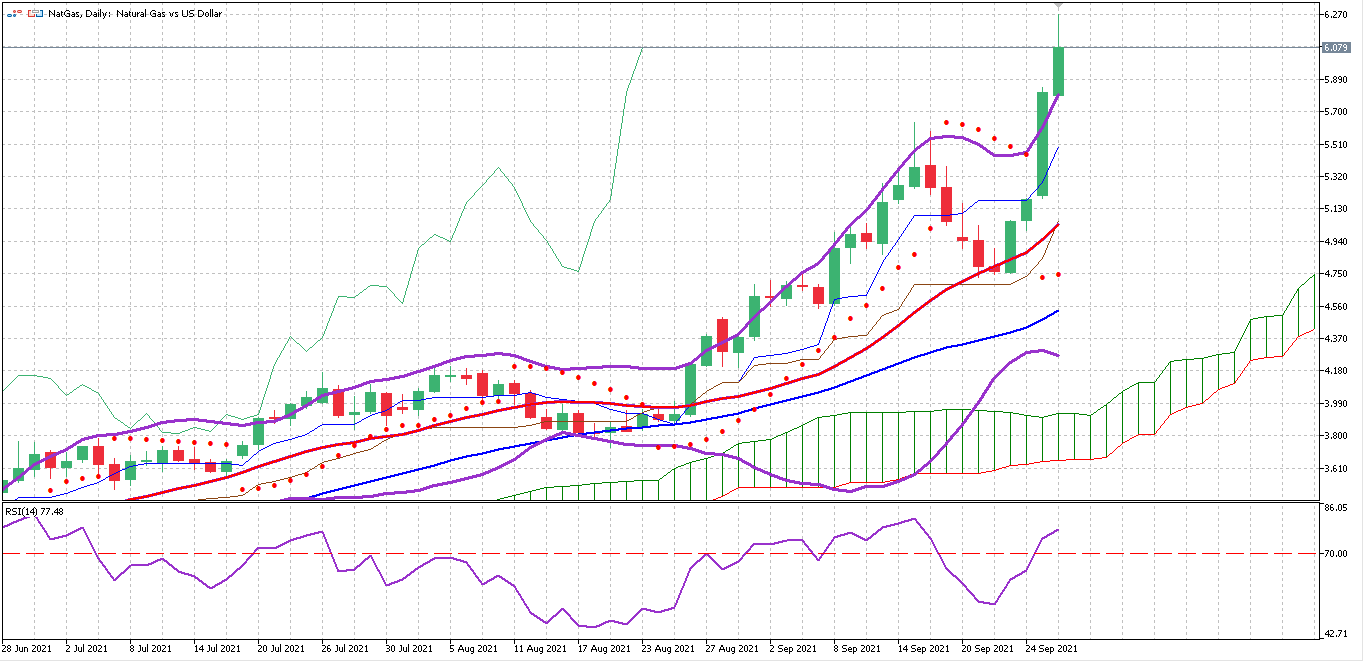The height and width of the screenshot is (661, 1364).
Task: Click the 3.610 price scale label
Action: (1335, 469)
